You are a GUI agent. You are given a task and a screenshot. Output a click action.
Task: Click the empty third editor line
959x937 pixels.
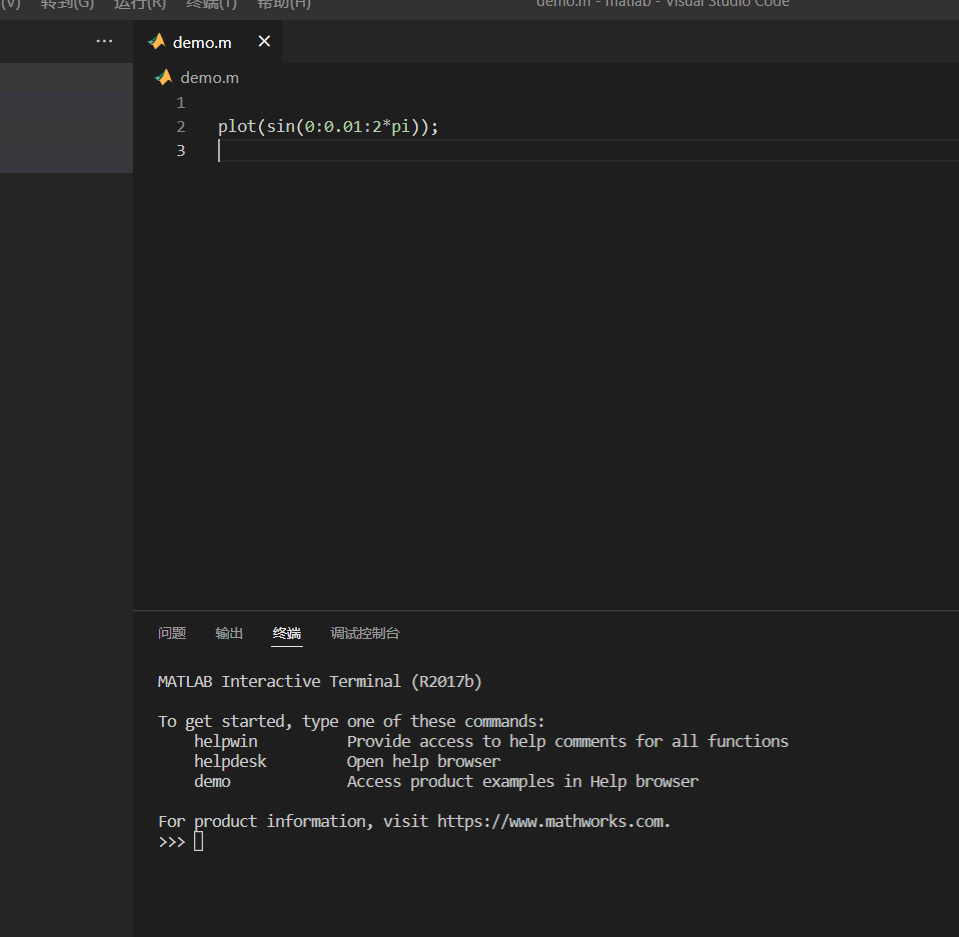[x=587, y=150]
